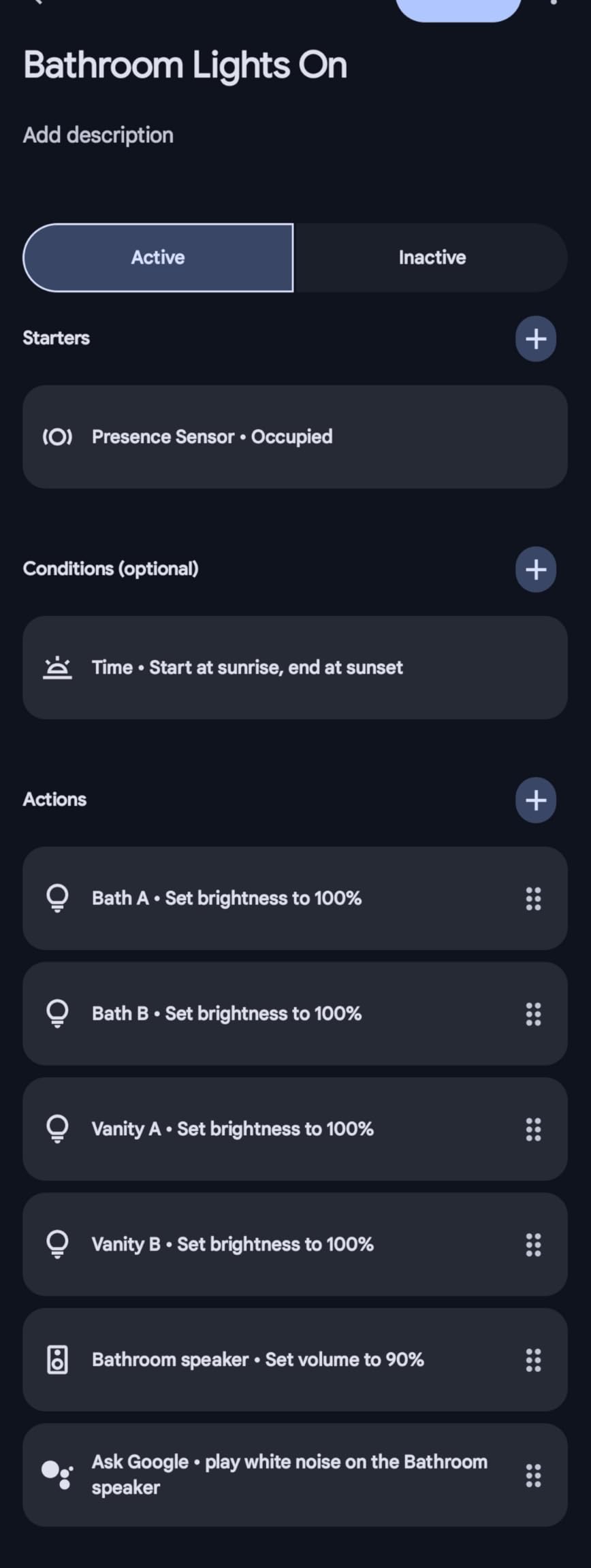Grab the Bath A action drag handle
This screenshot has width=591, height=1568.
tap(533, 898)
